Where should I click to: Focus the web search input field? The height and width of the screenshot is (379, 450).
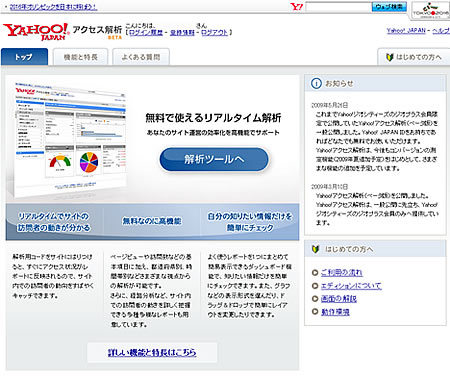tap(338, 7)
